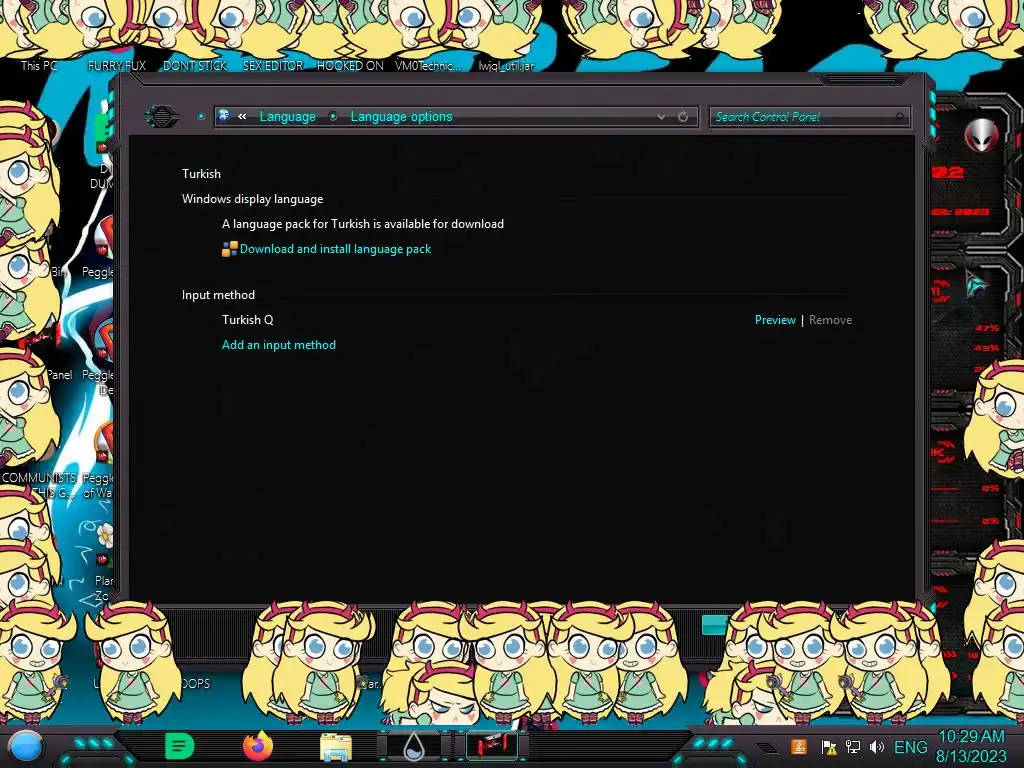
Task: Switch to the red Control Panel taskbar button
Action: (x=492, y=746)
